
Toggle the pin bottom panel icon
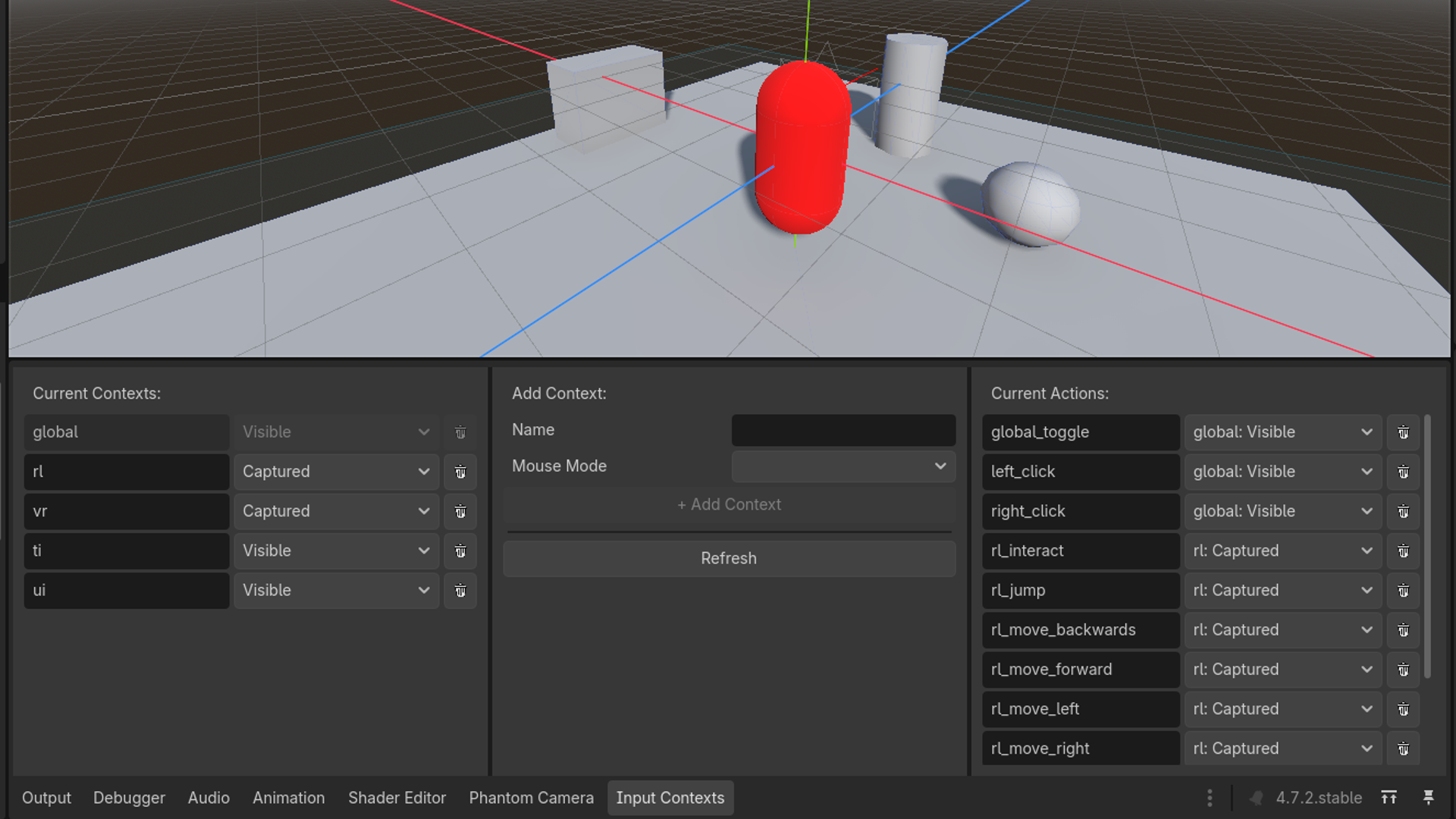coord(1428,798)
